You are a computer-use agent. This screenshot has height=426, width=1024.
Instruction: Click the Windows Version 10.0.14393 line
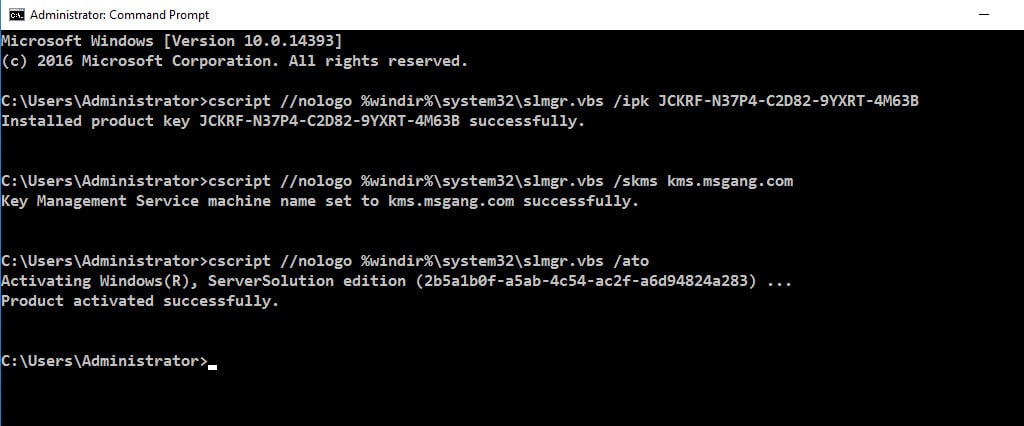point(171,41)
